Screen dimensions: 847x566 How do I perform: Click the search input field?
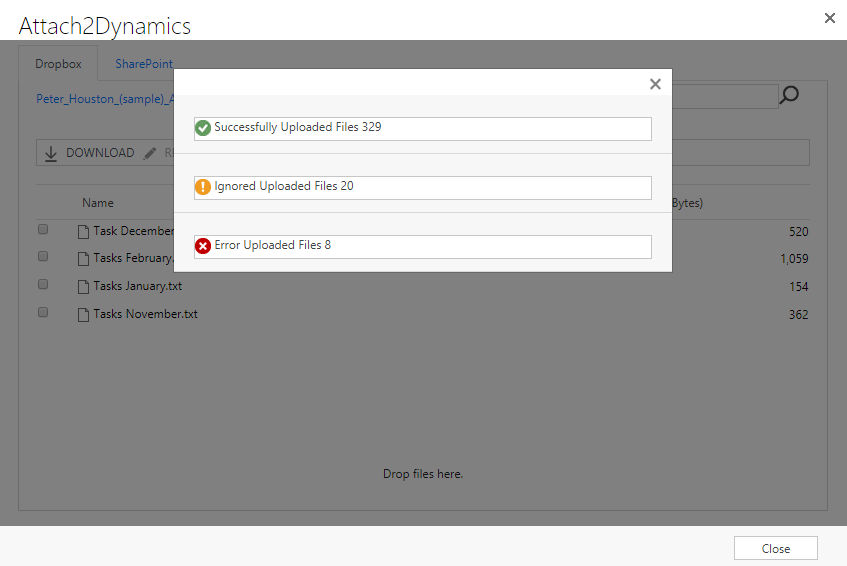pyautogui.click(x=725, y=96)
